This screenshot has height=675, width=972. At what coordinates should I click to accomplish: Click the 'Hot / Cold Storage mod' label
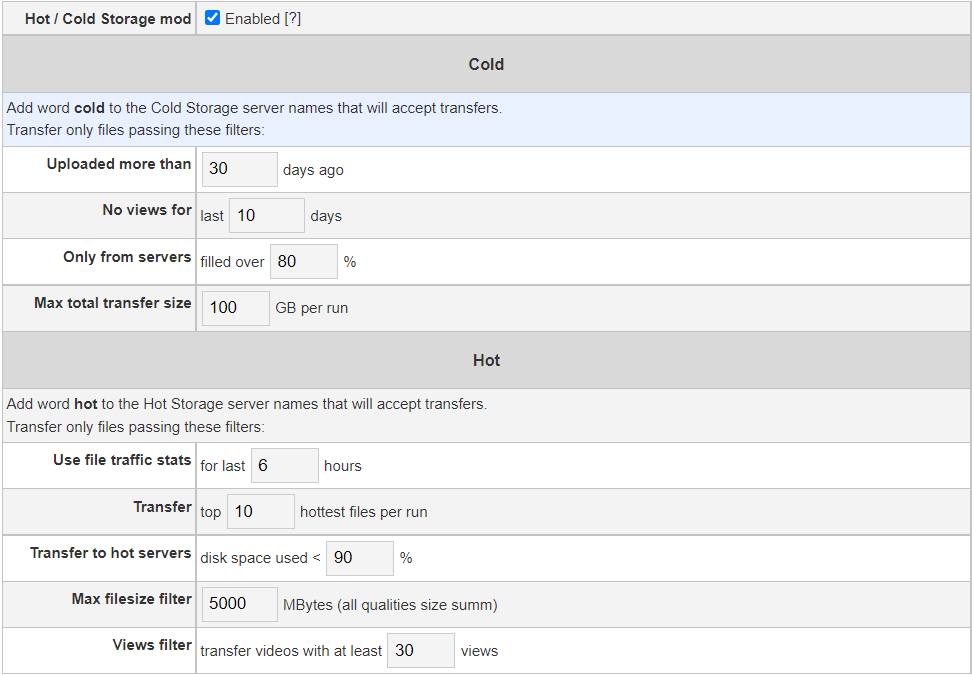[x=108, y=19]
